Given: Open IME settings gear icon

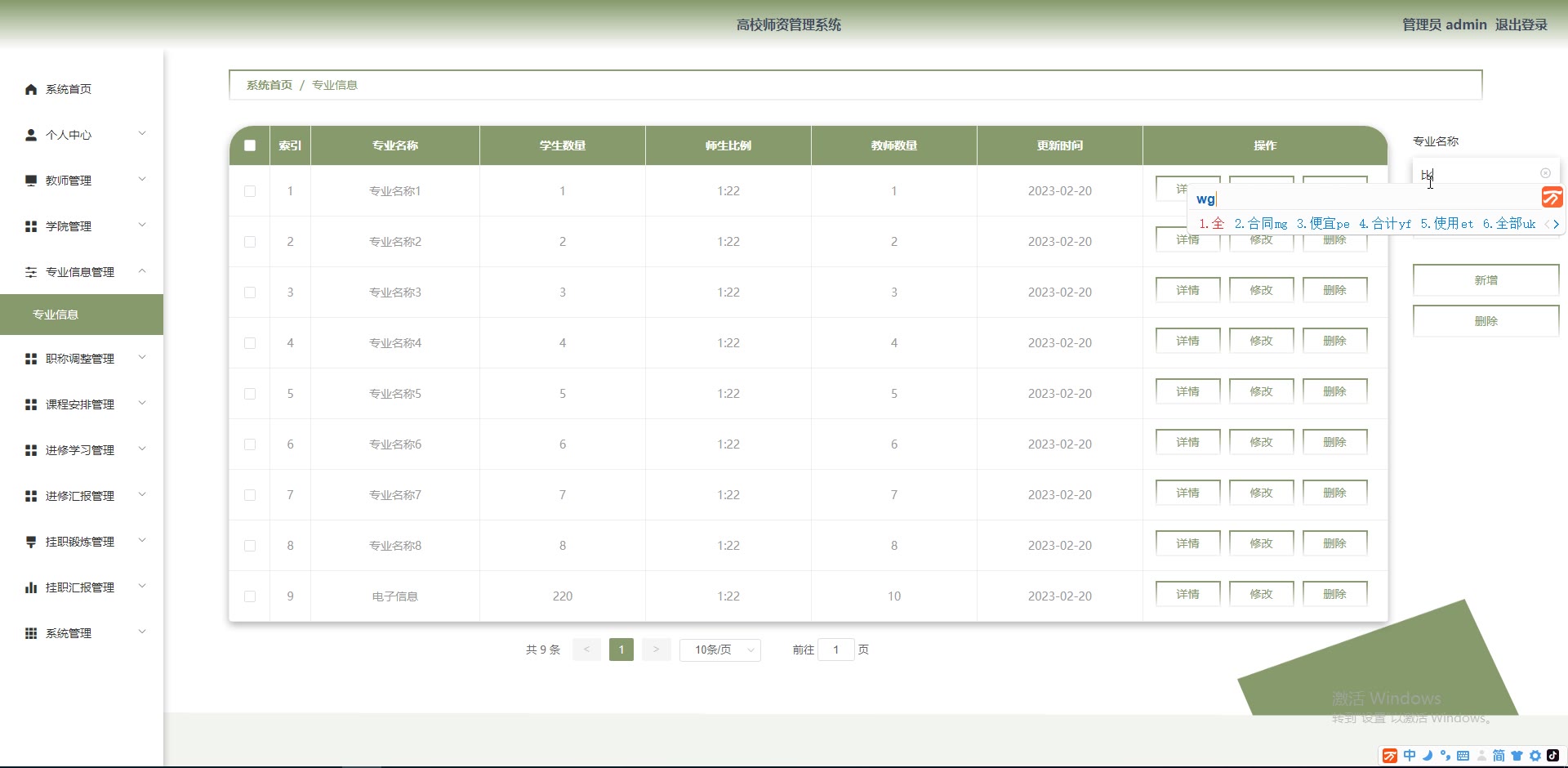Looking at the screenshot, I should [1535, 756].
